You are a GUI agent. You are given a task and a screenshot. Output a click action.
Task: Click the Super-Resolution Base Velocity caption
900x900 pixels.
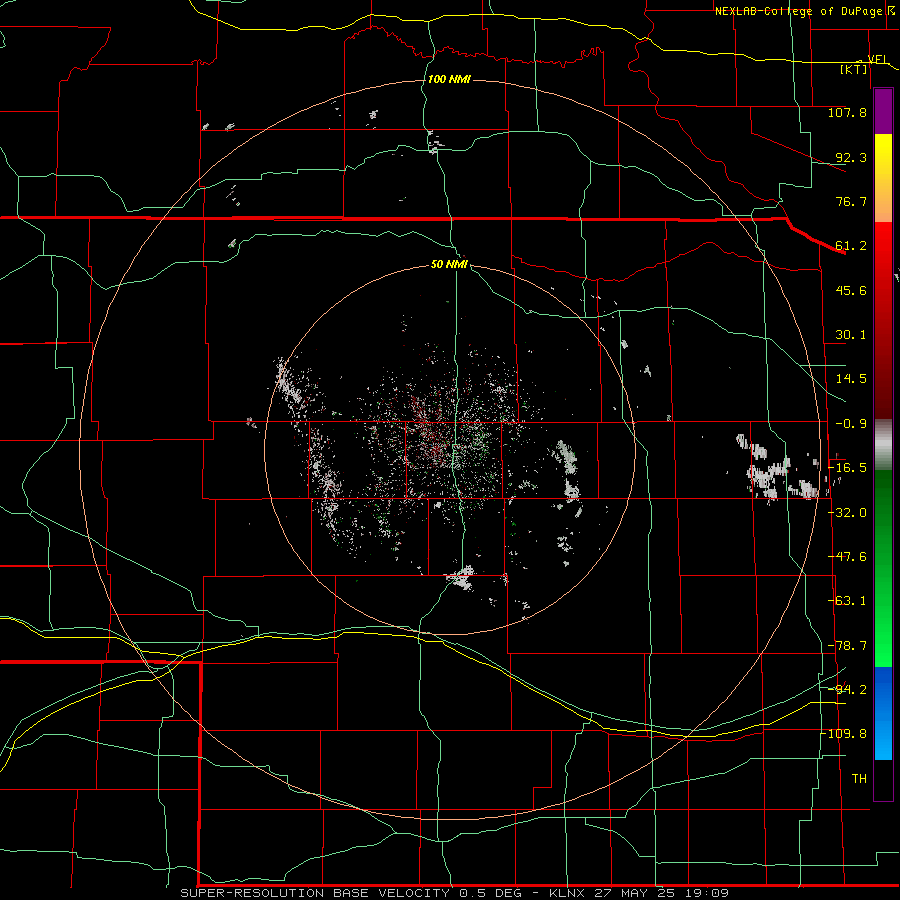[x=454, y=893]
